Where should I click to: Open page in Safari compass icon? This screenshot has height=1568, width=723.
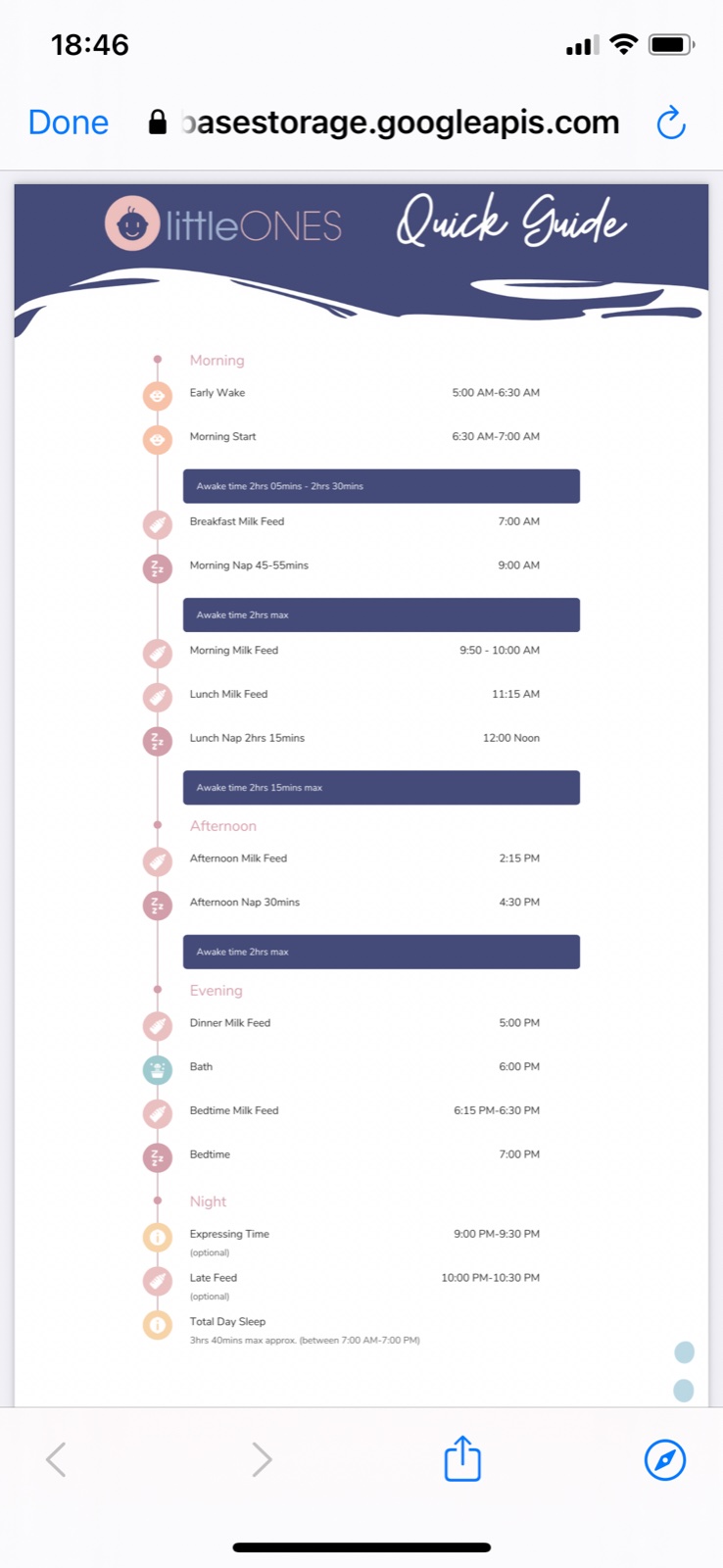[664, 1459]
